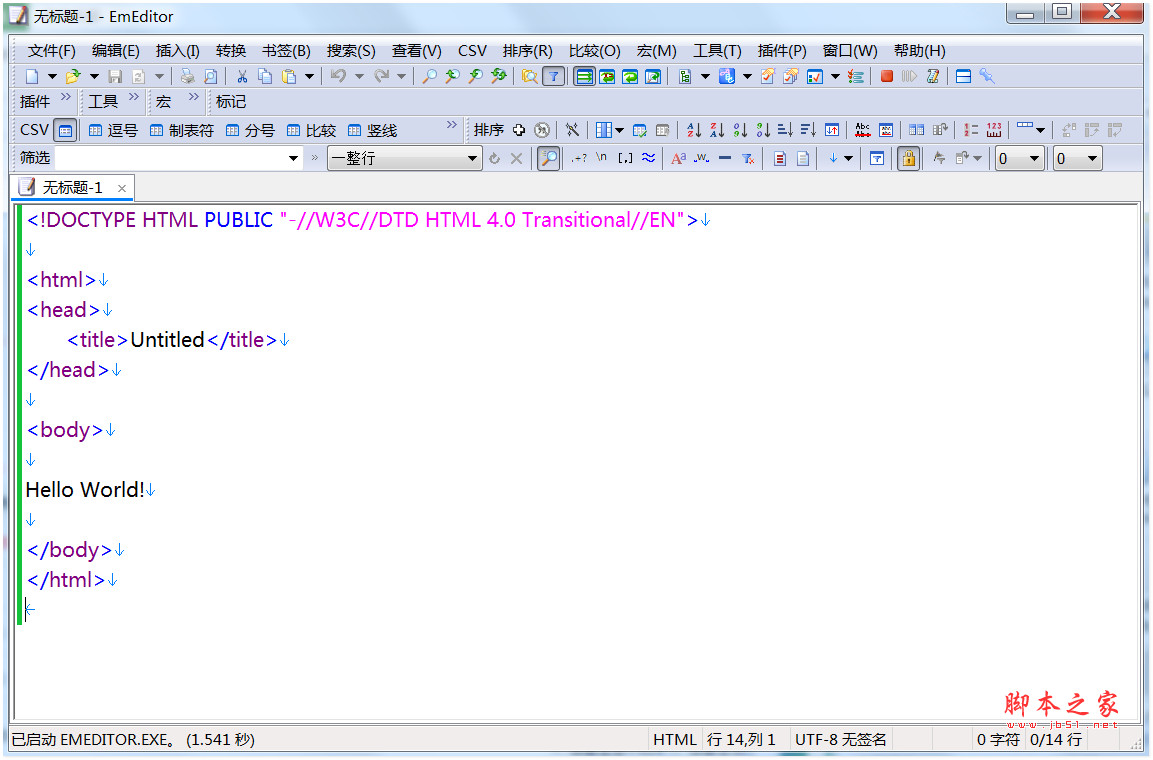Screen dimensions: 1153x760
Task: Switch to the 无标题-1 document tab
Action: click(x=72, y=188)
